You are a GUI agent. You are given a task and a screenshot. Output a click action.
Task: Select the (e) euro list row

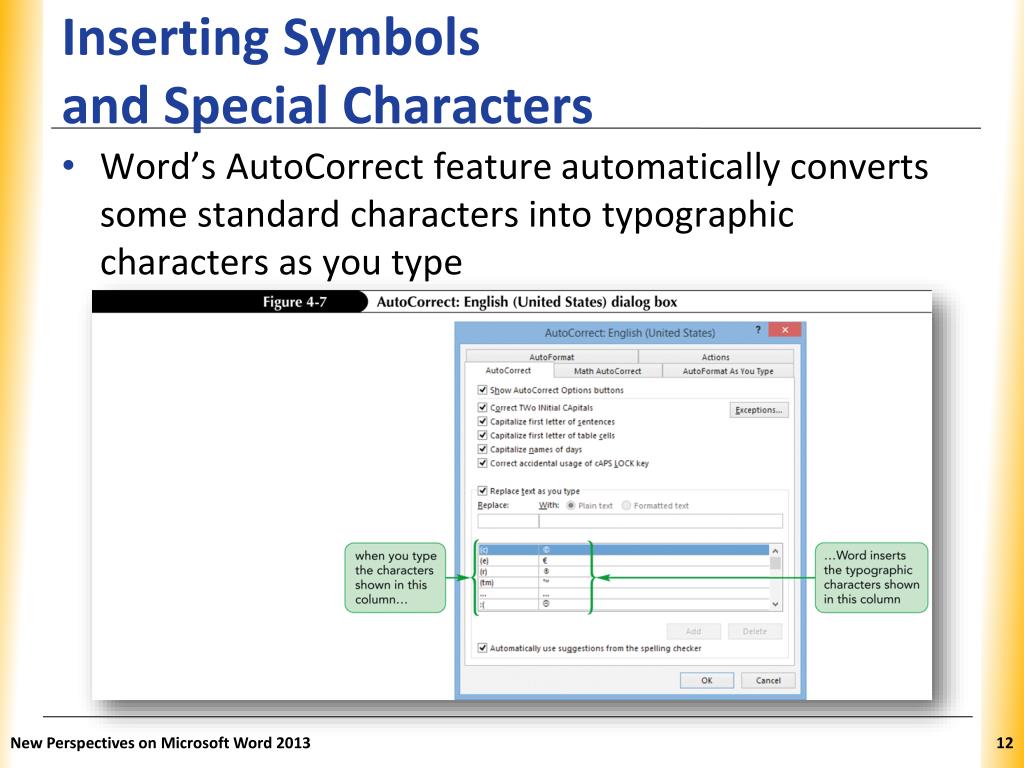pos(624,560)
